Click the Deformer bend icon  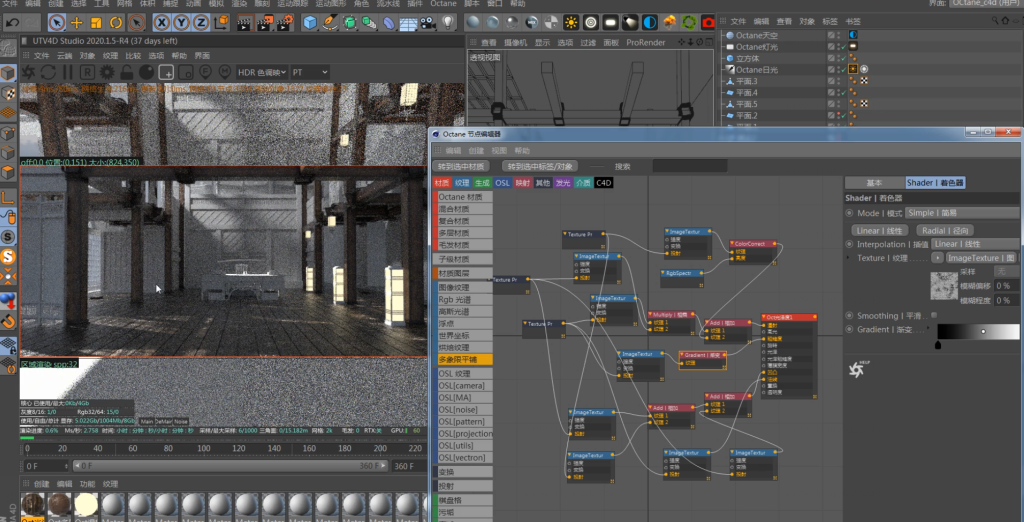[389, 24]
